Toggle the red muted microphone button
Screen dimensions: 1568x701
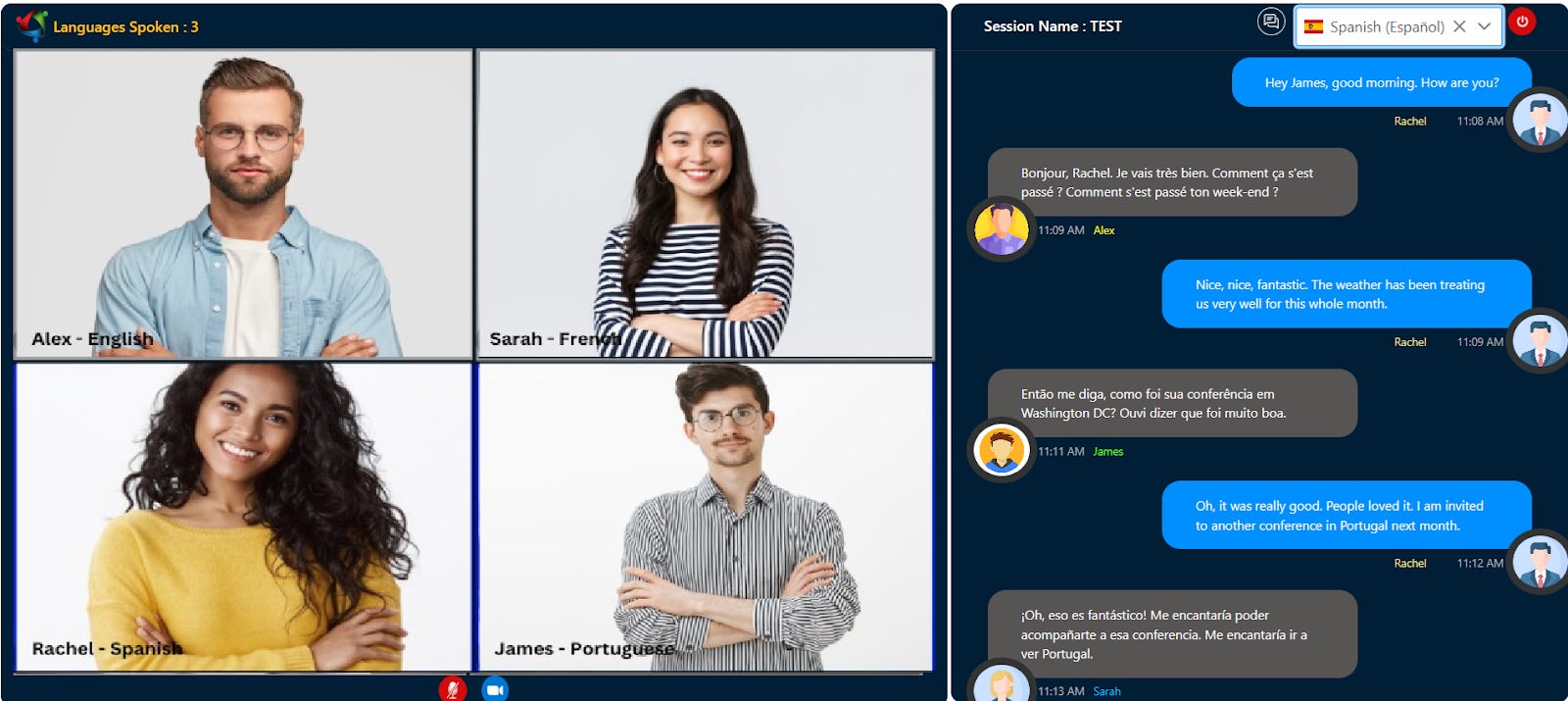(452, 689)
